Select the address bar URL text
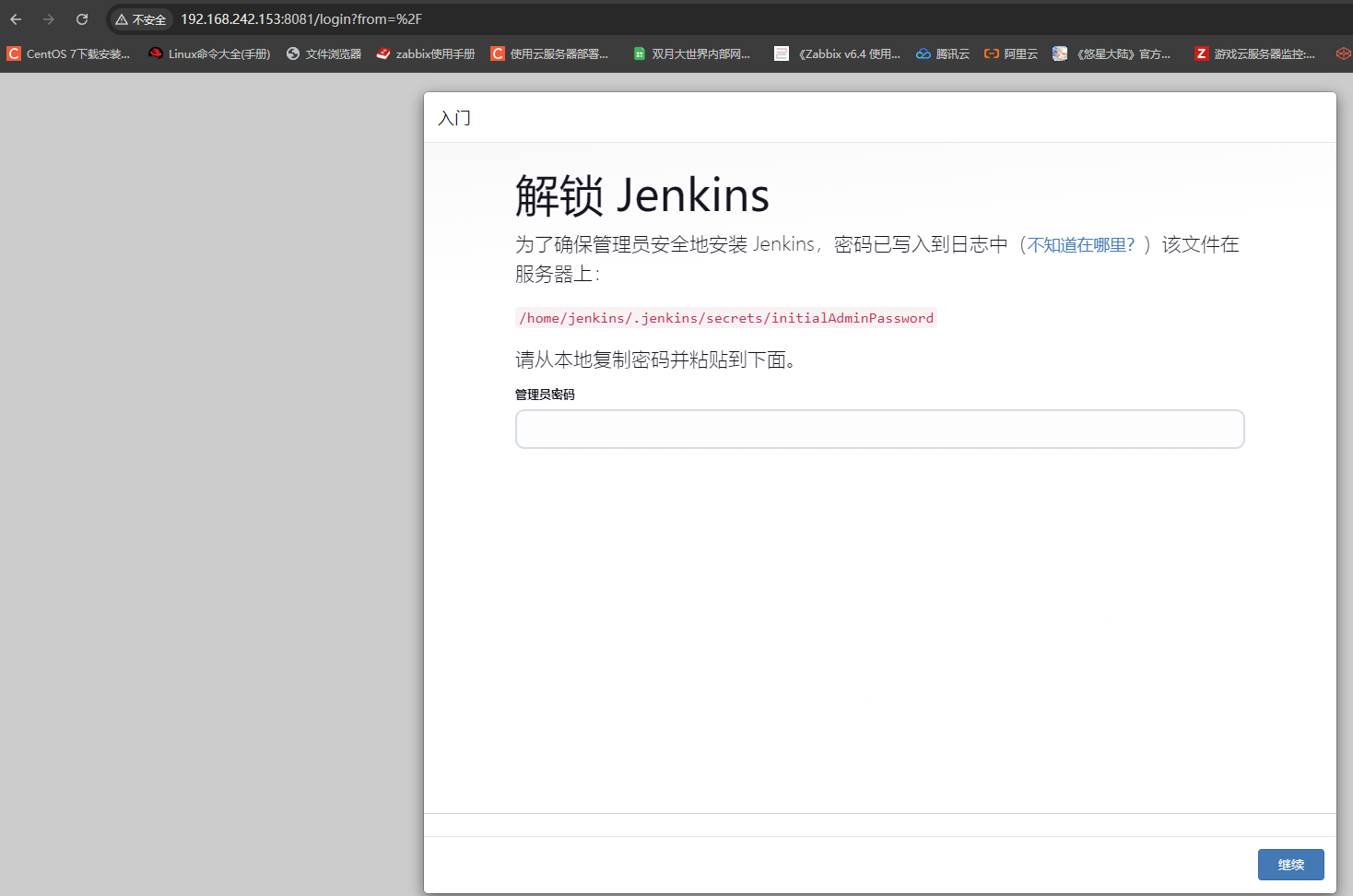 301,19
